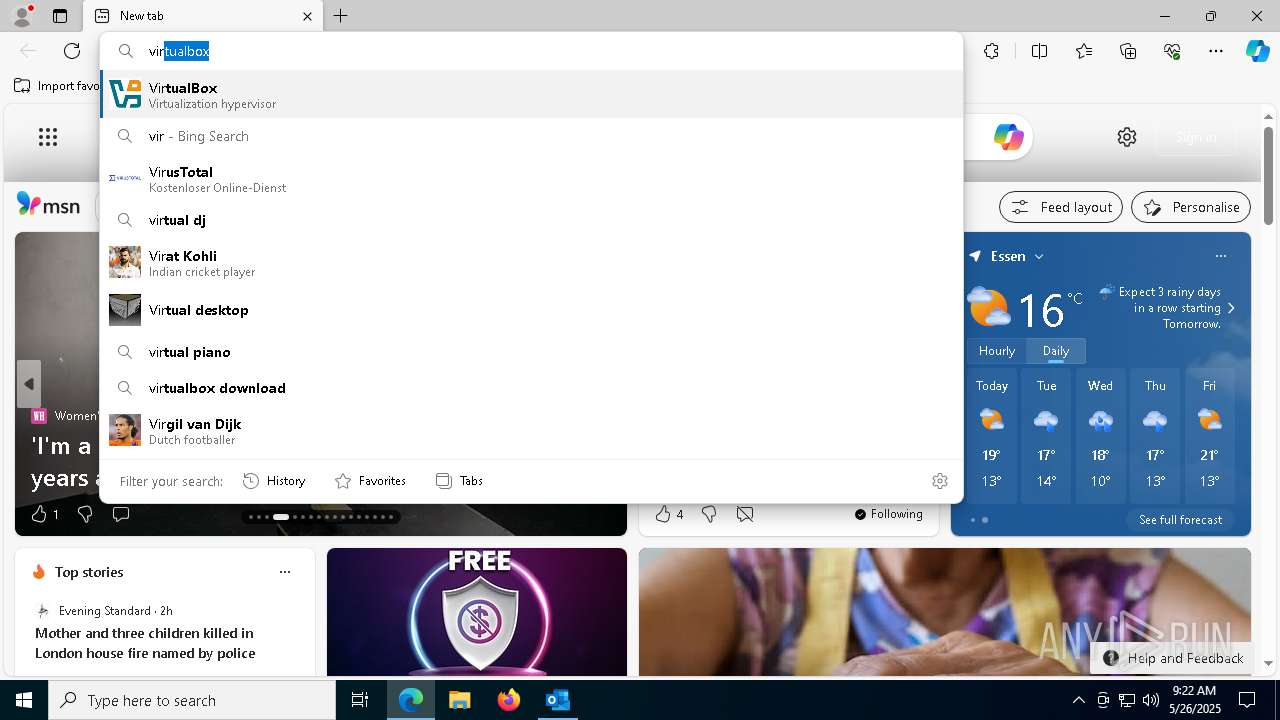Choose 'vir - Bing Search' suggestion
Viewport: 1280px width, 720px height.
coord(531,136)
